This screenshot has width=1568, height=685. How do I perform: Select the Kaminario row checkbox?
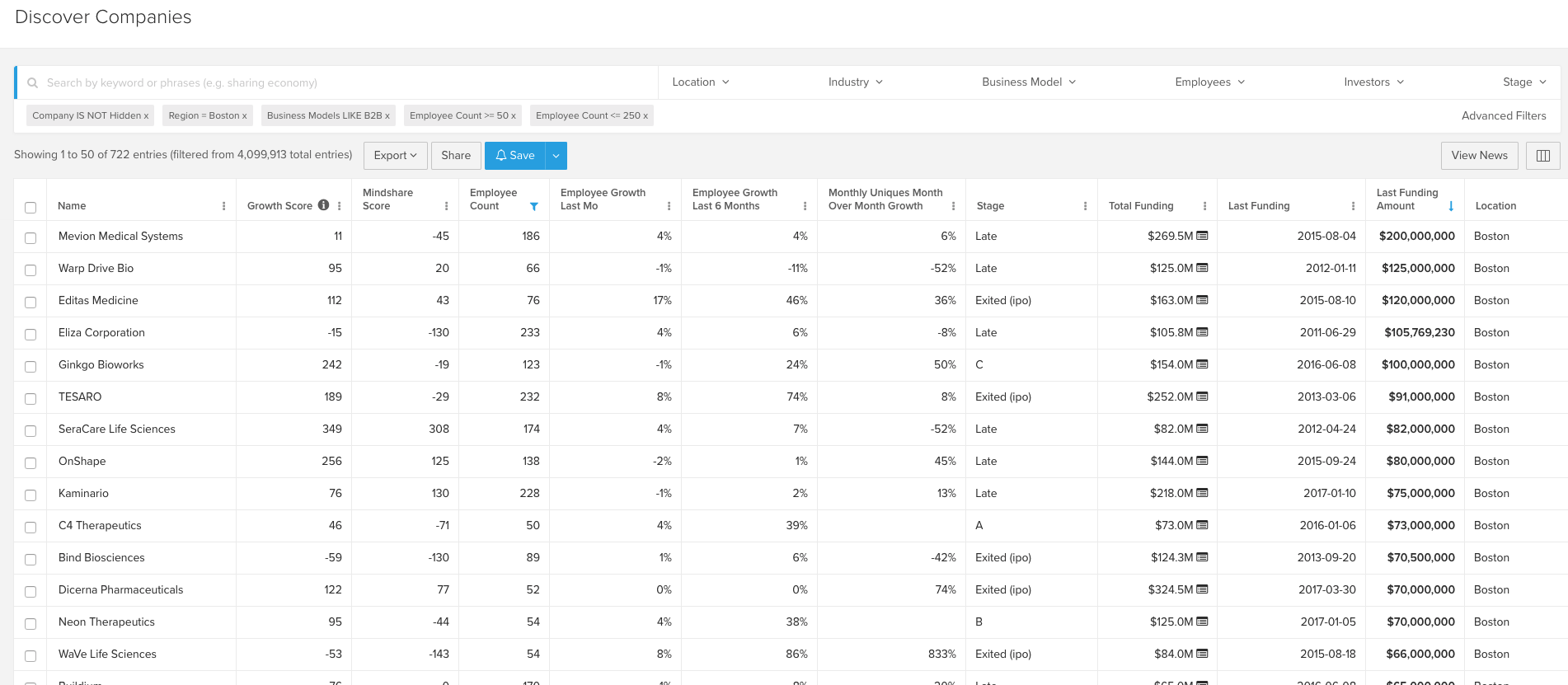coord(31,495)
